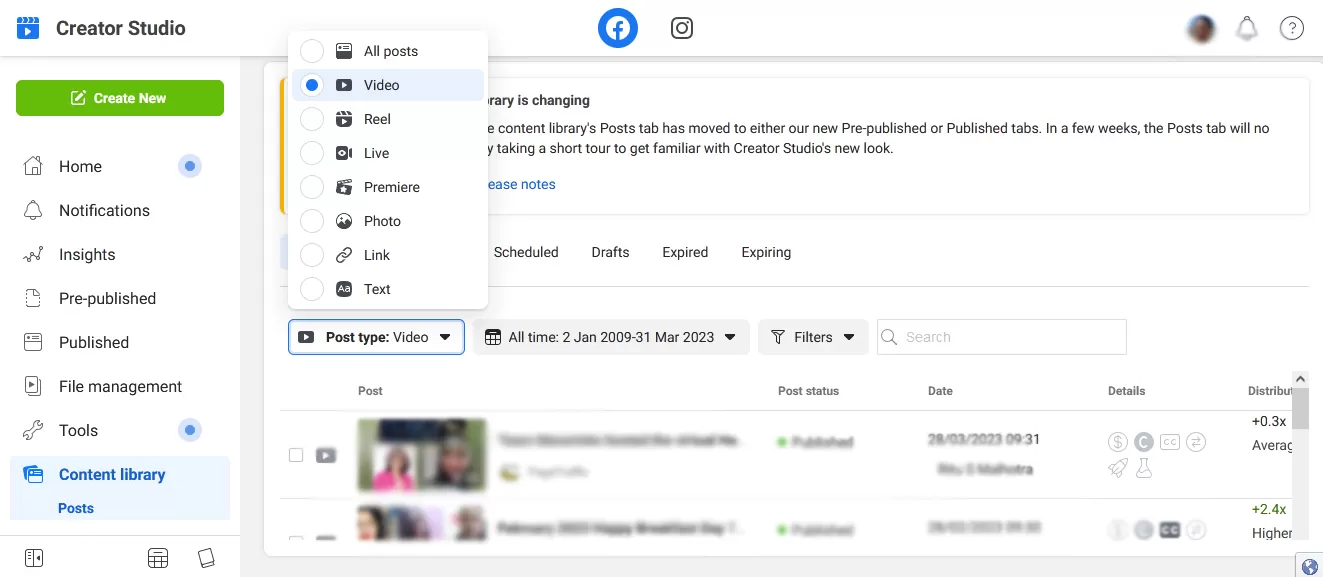Click the Home house icon in sidebar

(x=33, y=166)
